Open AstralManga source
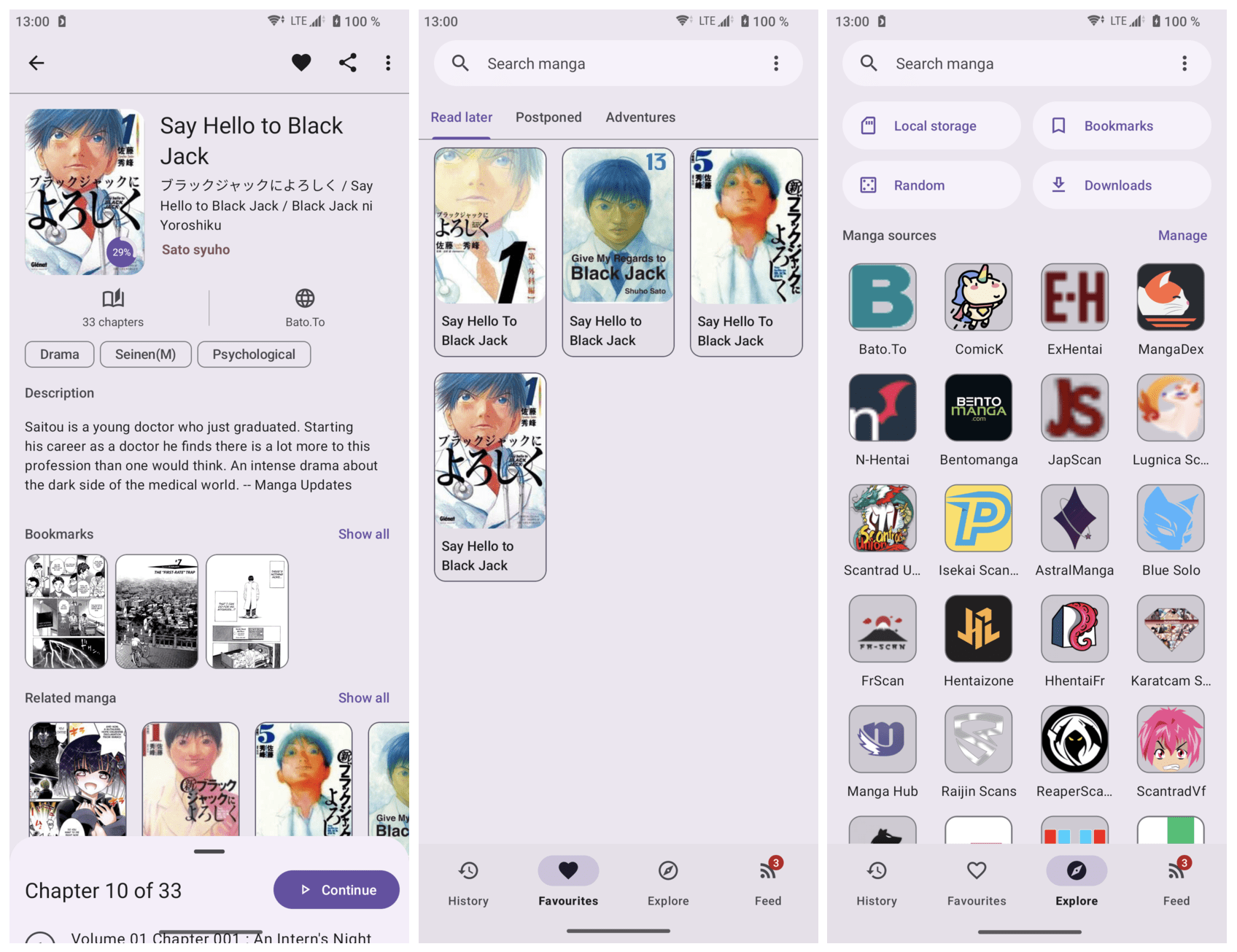 point(1074,530)
